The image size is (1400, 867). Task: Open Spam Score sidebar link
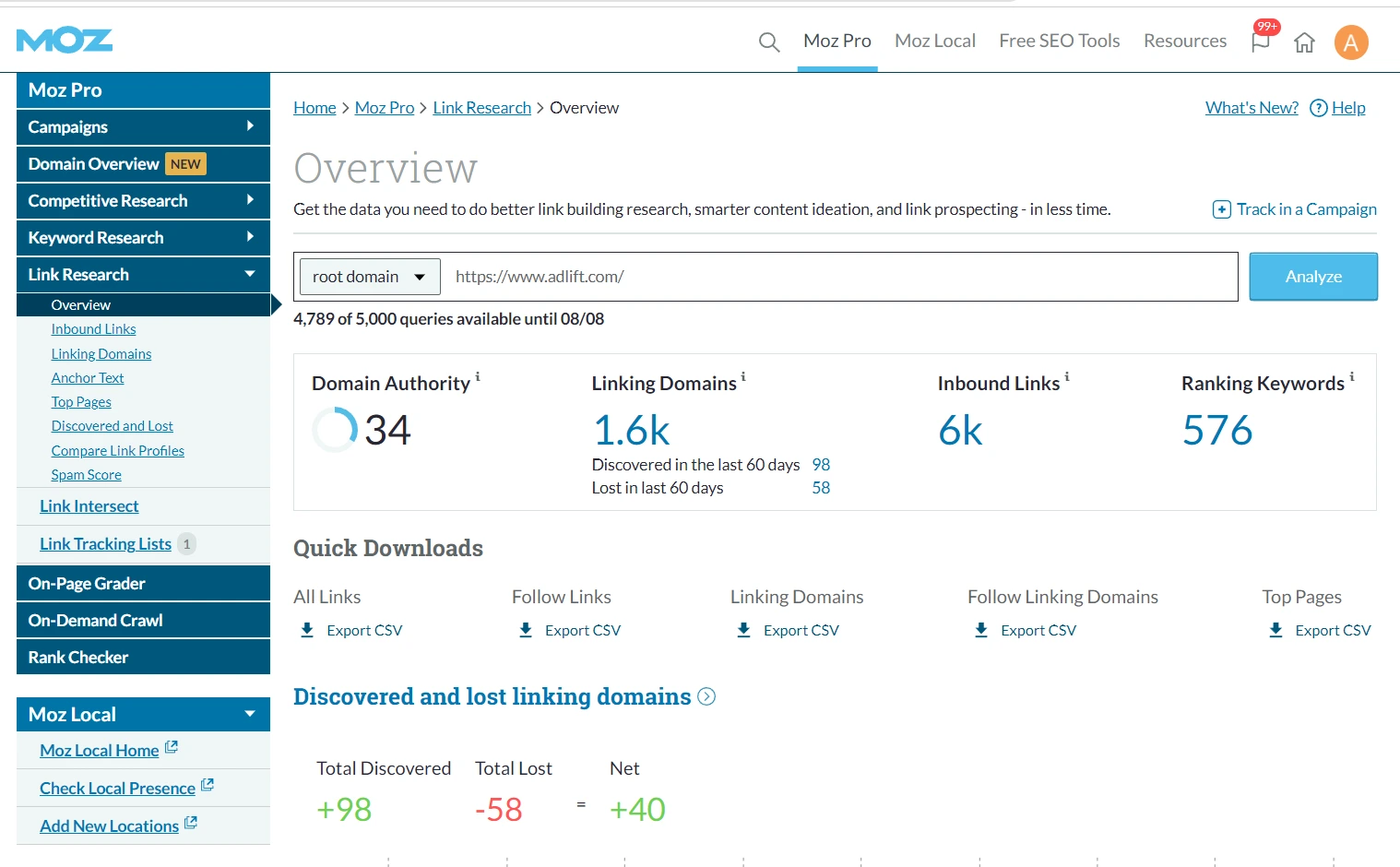[87, 475]
